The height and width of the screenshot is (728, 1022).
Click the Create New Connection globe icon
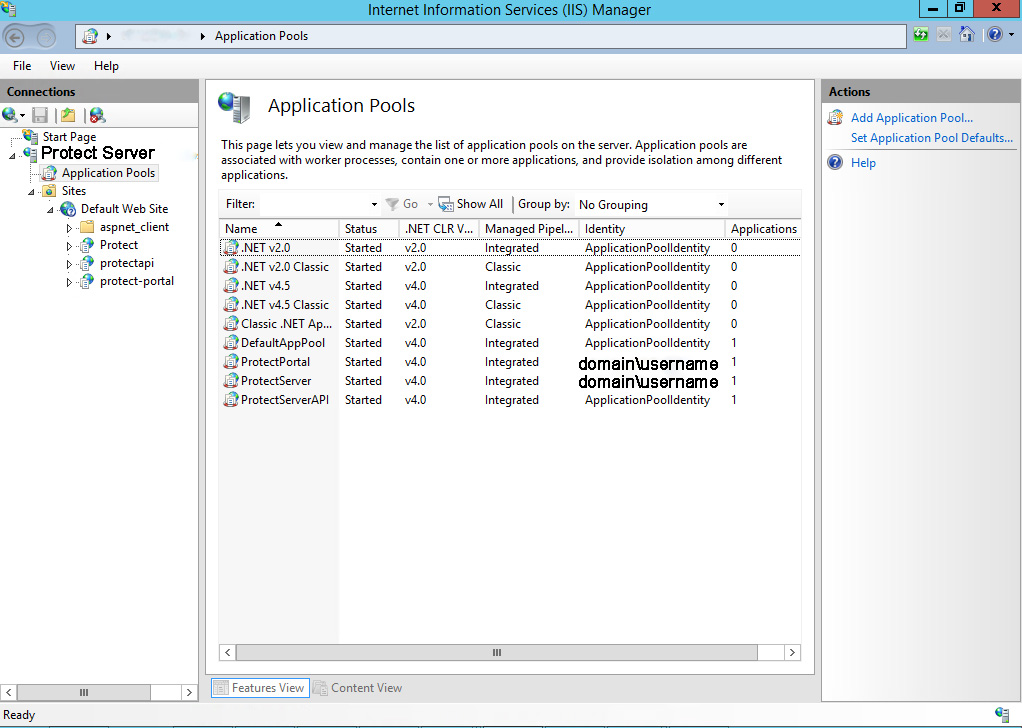click(x=9, y=115)
